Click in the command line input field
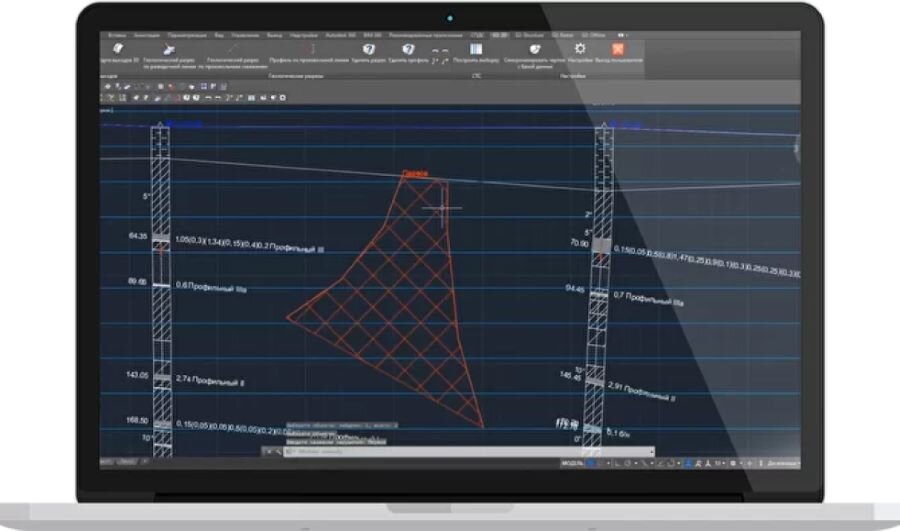Viewport: 900px width, 531px height. click(470, 452)
